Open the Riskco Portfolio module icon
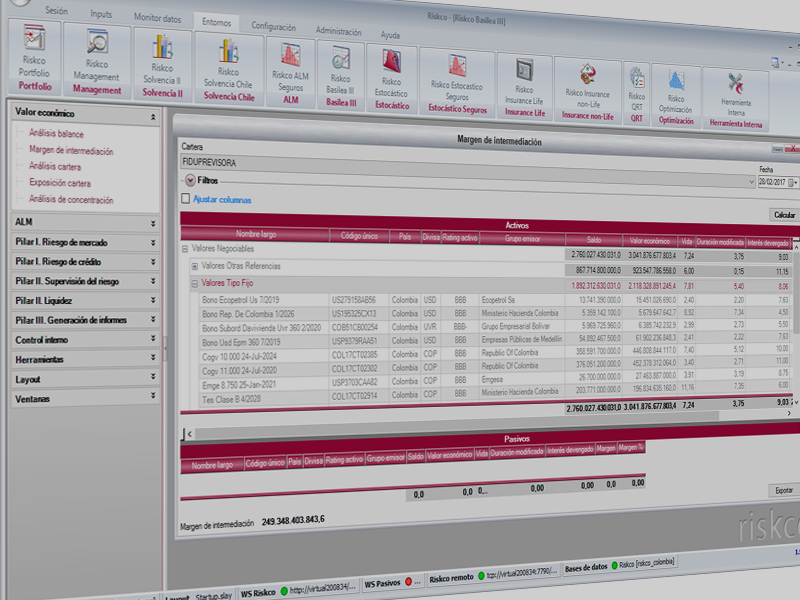800x600 pixels. [34, 39]
